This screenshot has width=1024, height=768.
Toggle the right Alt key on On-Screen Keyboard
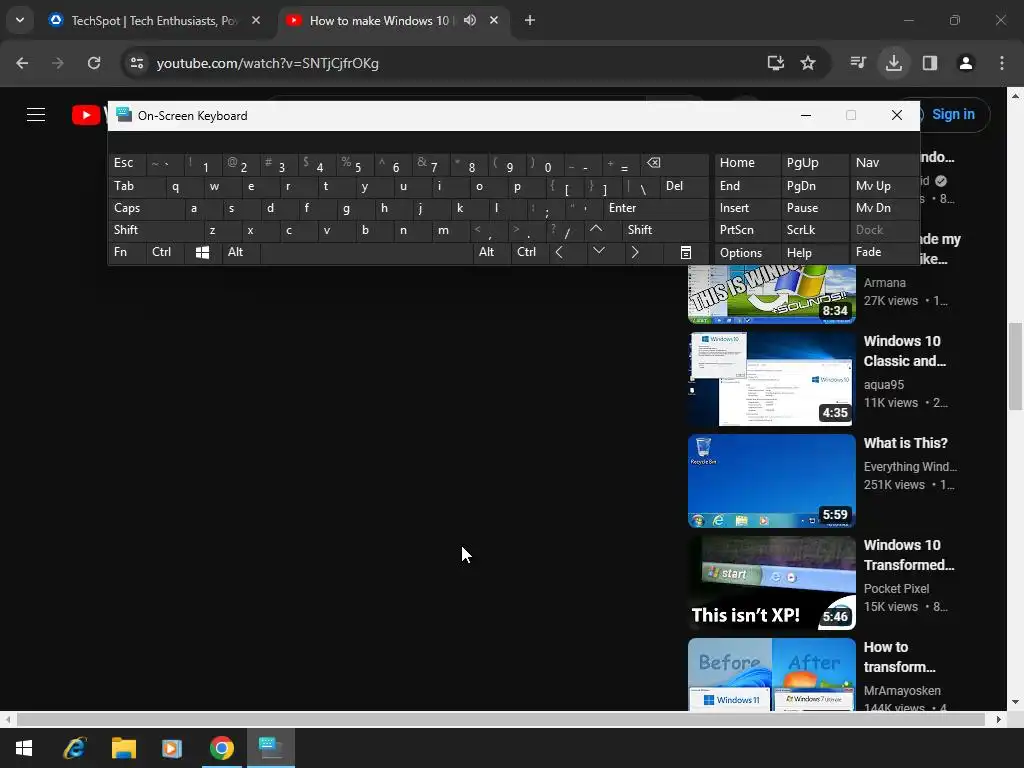(492, 253)
